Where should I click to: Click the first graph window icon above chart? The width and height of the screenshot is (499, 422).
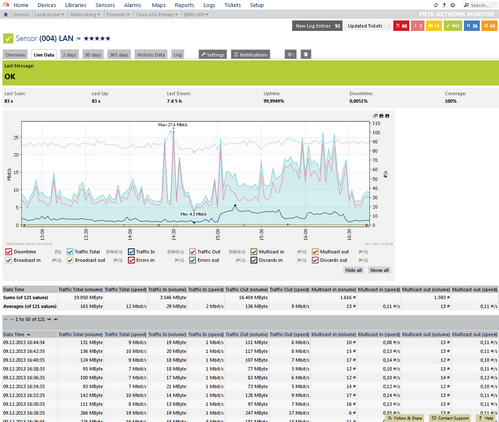(x=375, y=116)
